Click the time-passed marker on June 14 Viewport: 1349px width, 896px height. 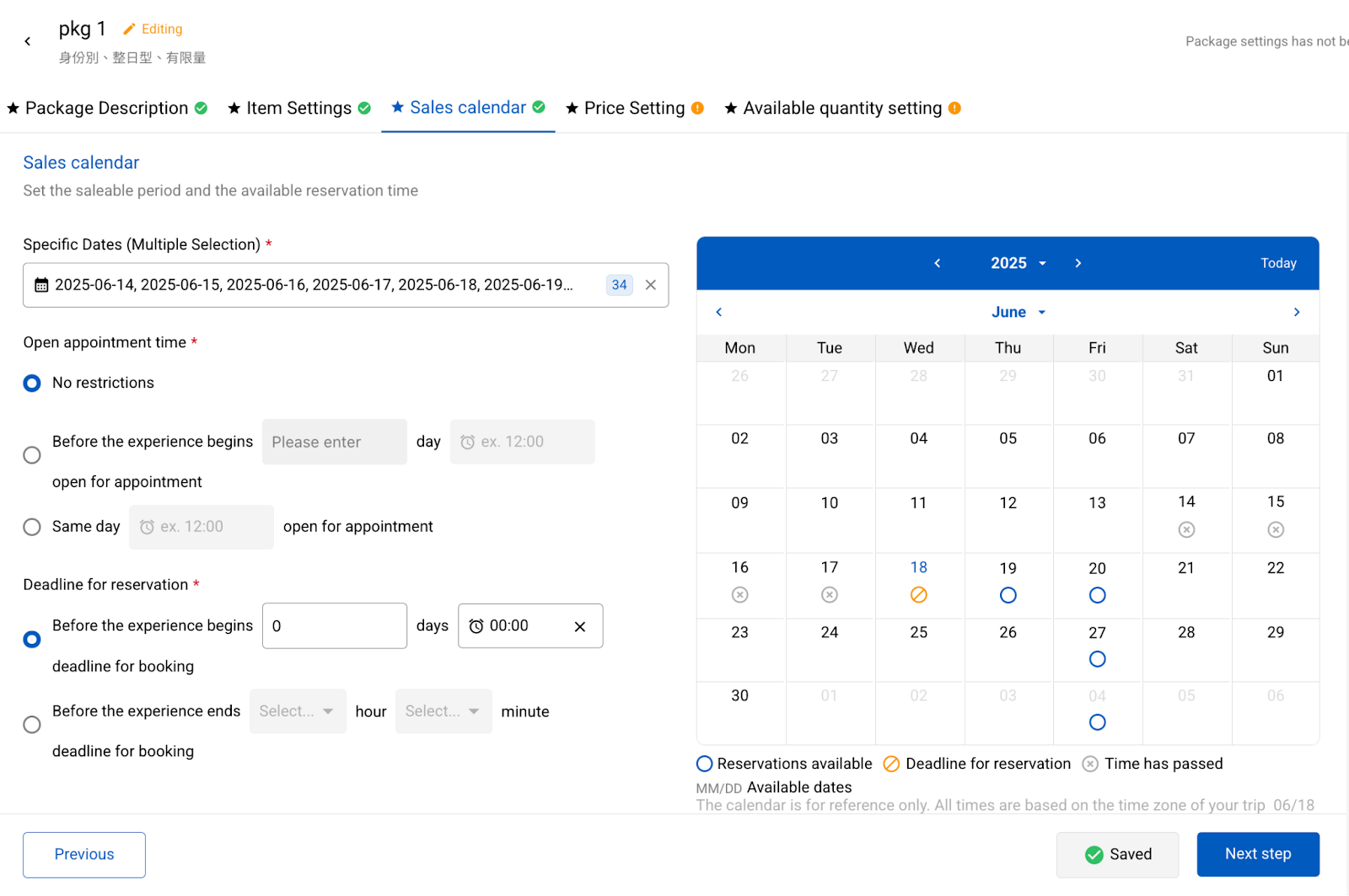click(x=1186, y=529)
